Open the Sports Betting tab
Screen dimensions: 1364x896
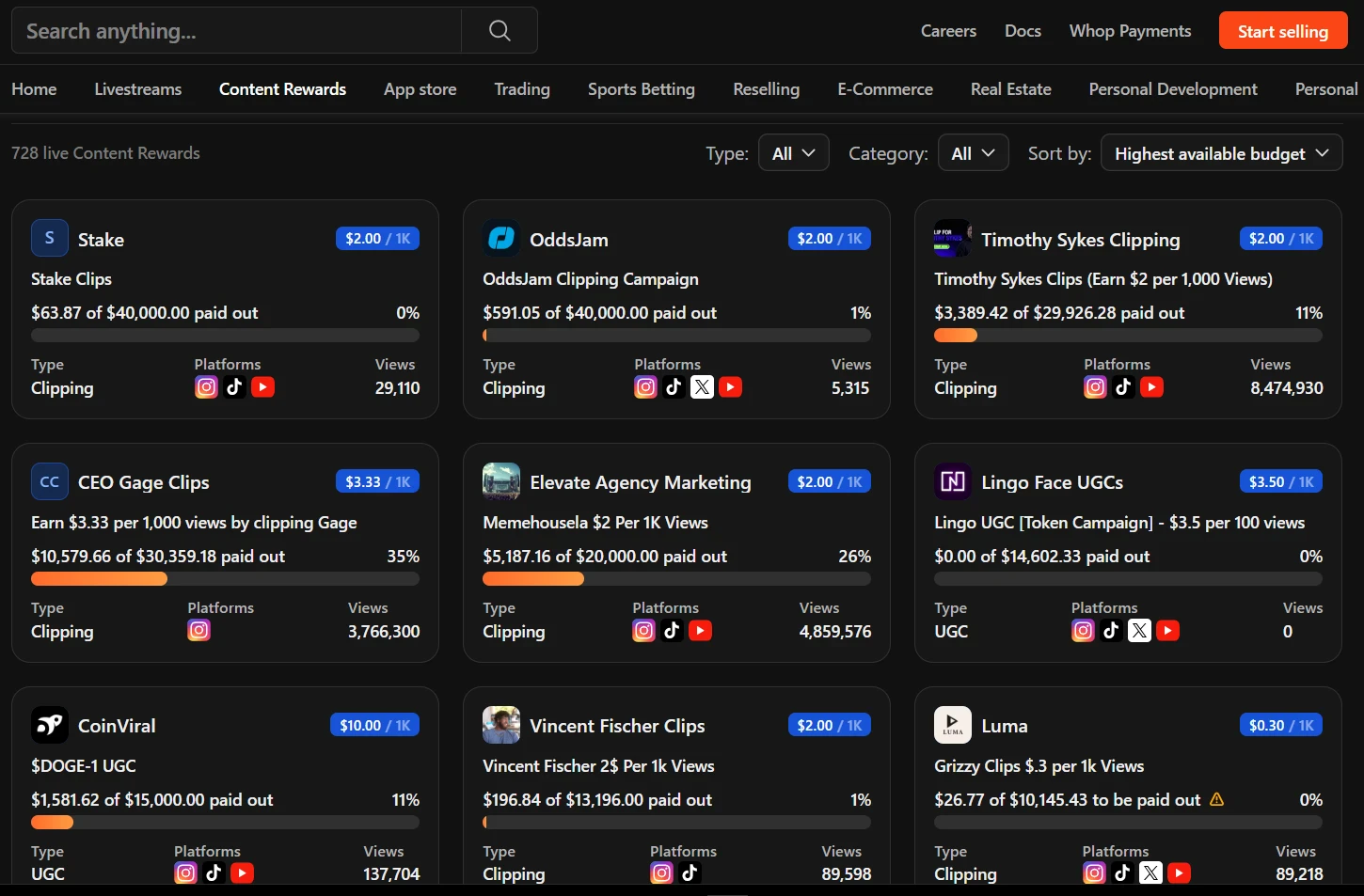point(642,89)
